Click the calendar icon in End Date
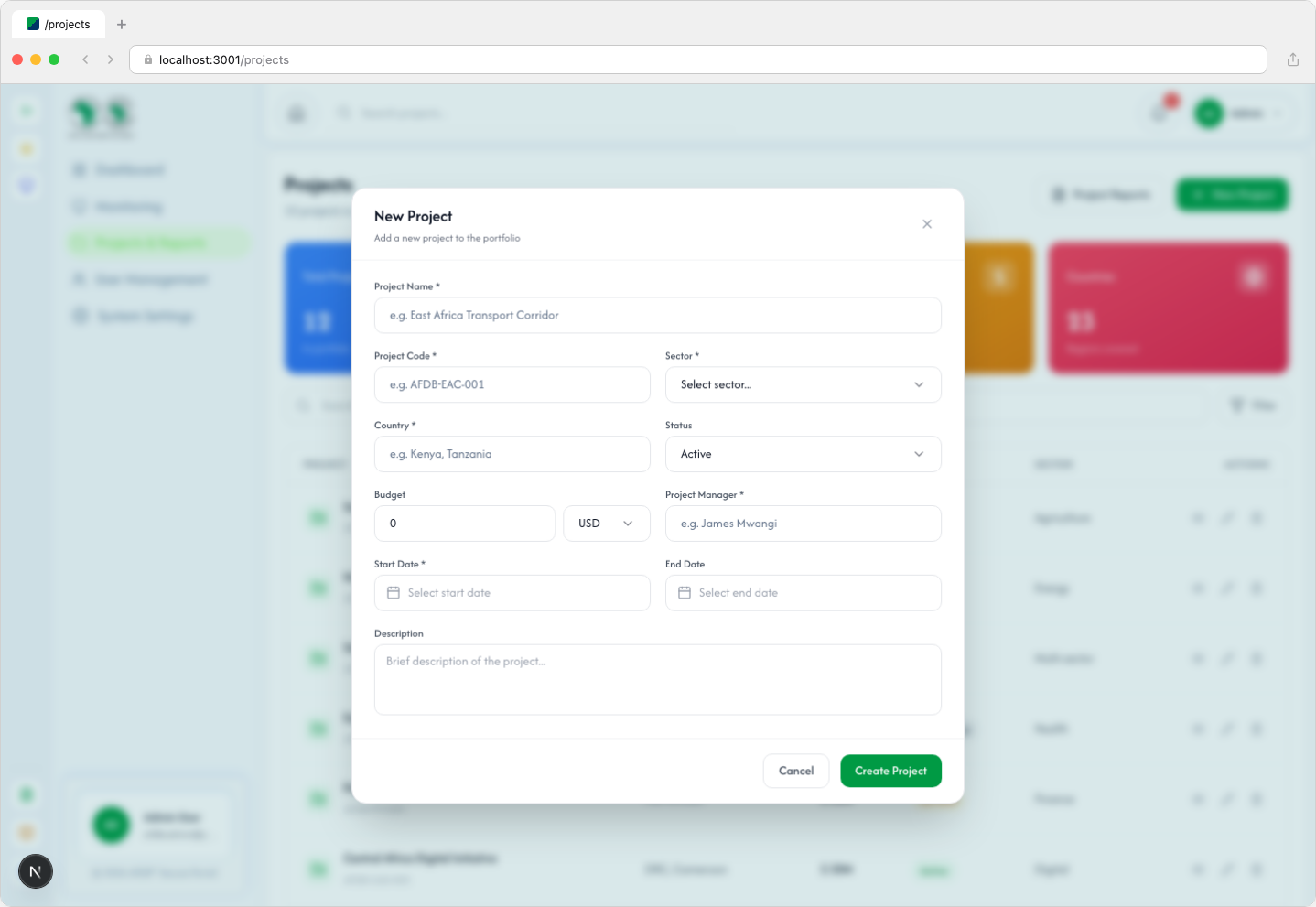Screen dimensions: 1316x907 [x=685, y=593]
